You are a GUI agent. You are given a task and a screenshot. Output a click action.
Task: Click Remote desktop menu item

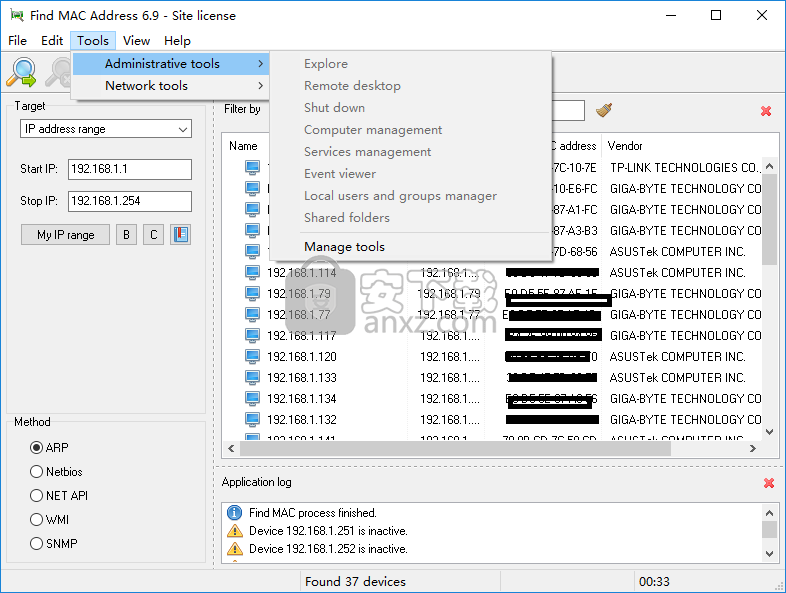coord(352,86)
